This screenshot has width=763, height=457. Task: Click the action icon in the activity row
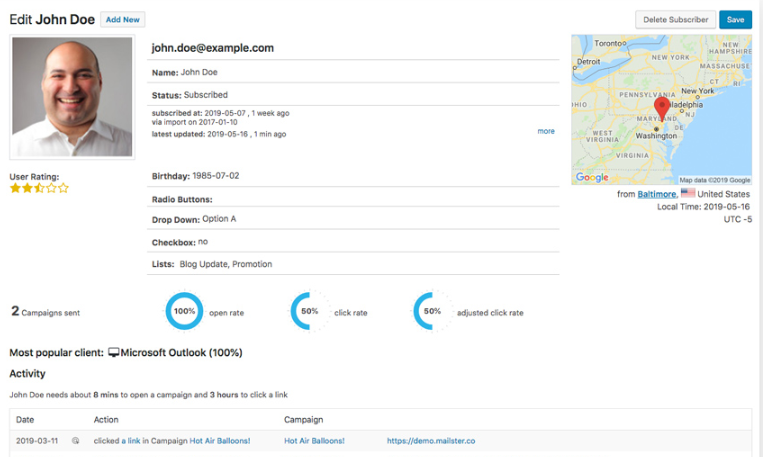coord(76,440)
